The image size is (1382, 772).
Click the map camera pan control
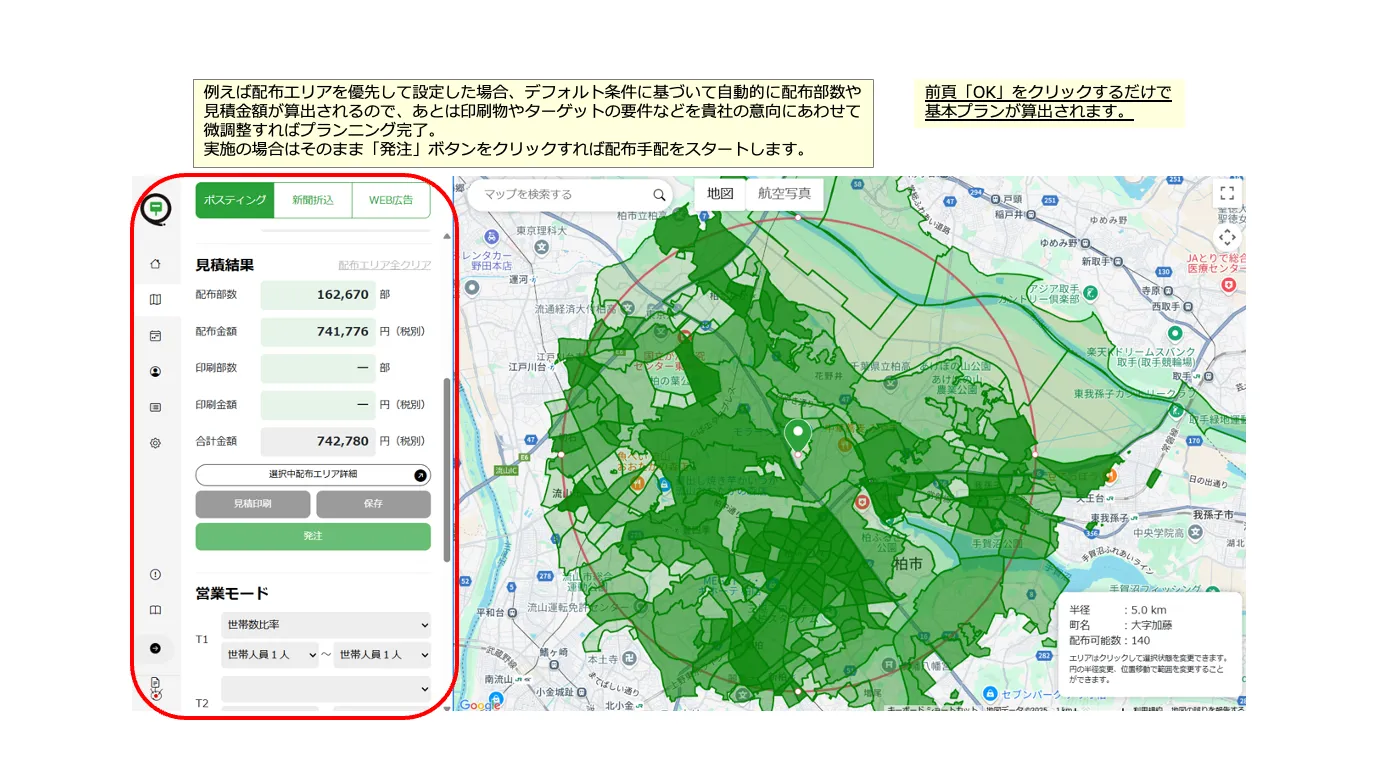coord(1227,237)
